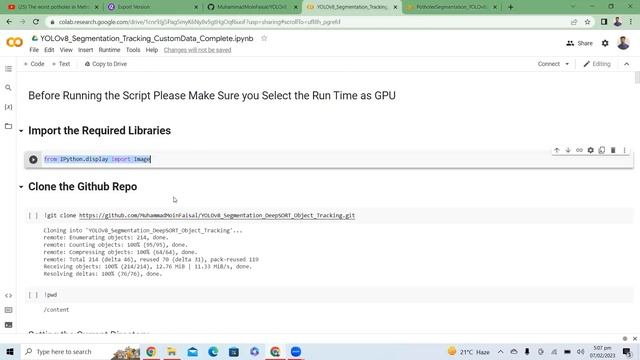Open the View menu
640x360 pixels.
click(66, 50)
